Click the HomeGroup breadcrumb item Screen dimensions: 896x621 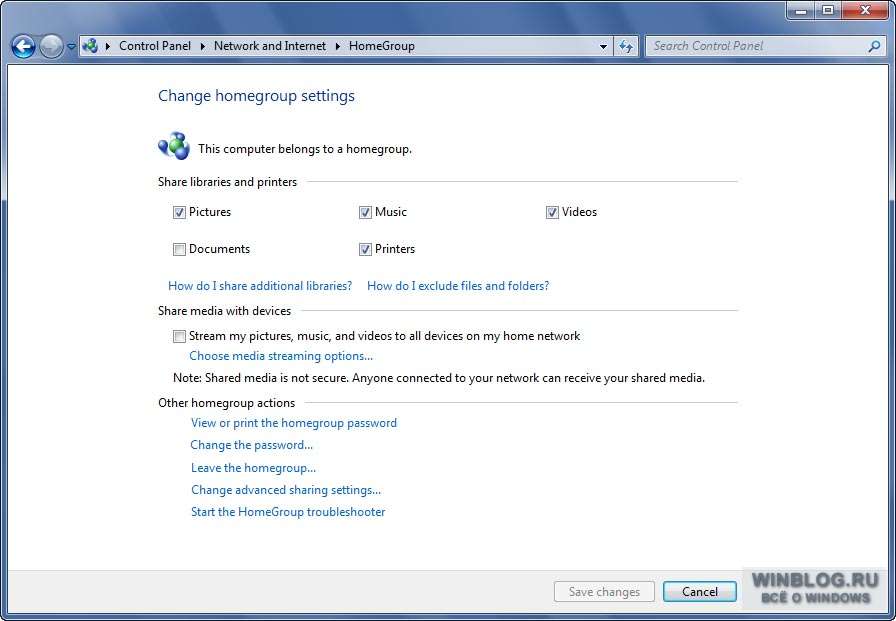tap(382, 46)
